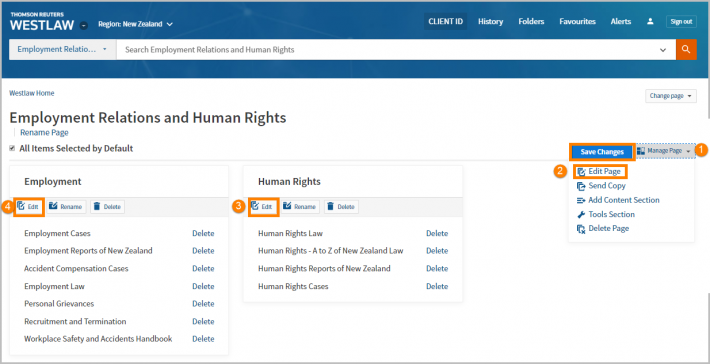
Task: Delete Recruitment and Termination item
Action: tap(203, 321)
